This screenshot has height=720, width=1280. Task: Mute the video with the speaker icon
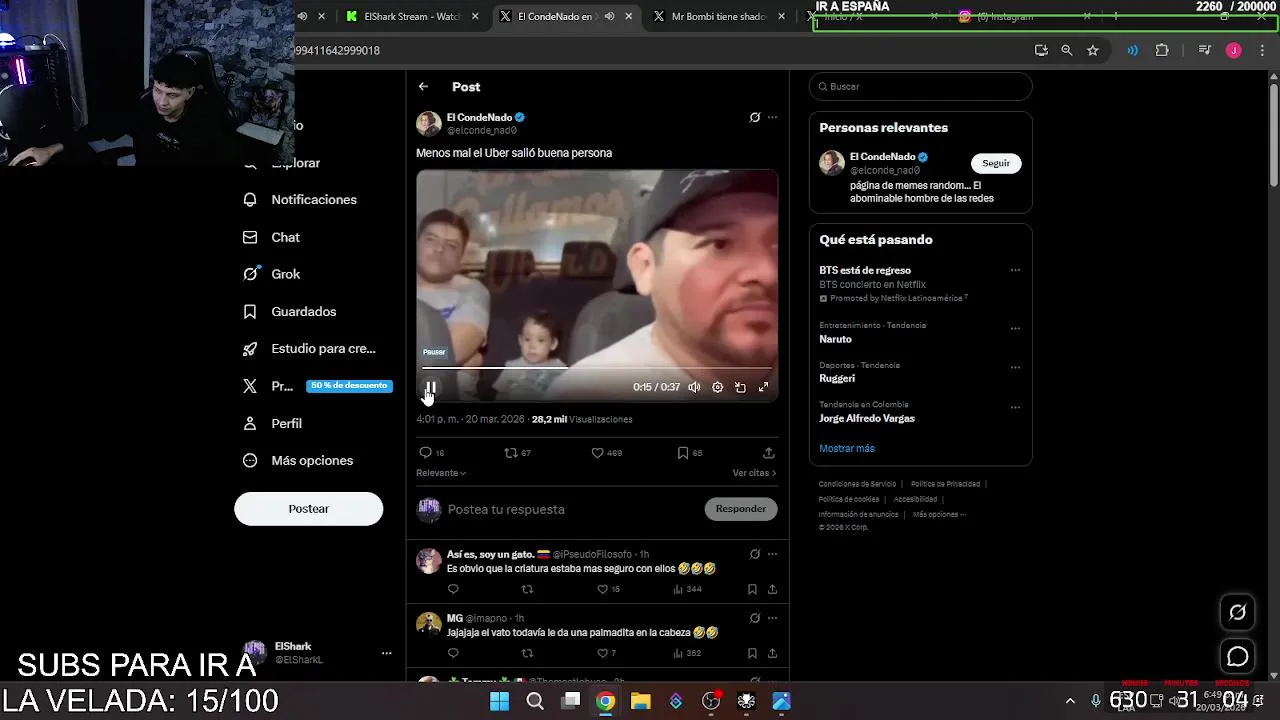pyautogui.click(x=694, y=387)
